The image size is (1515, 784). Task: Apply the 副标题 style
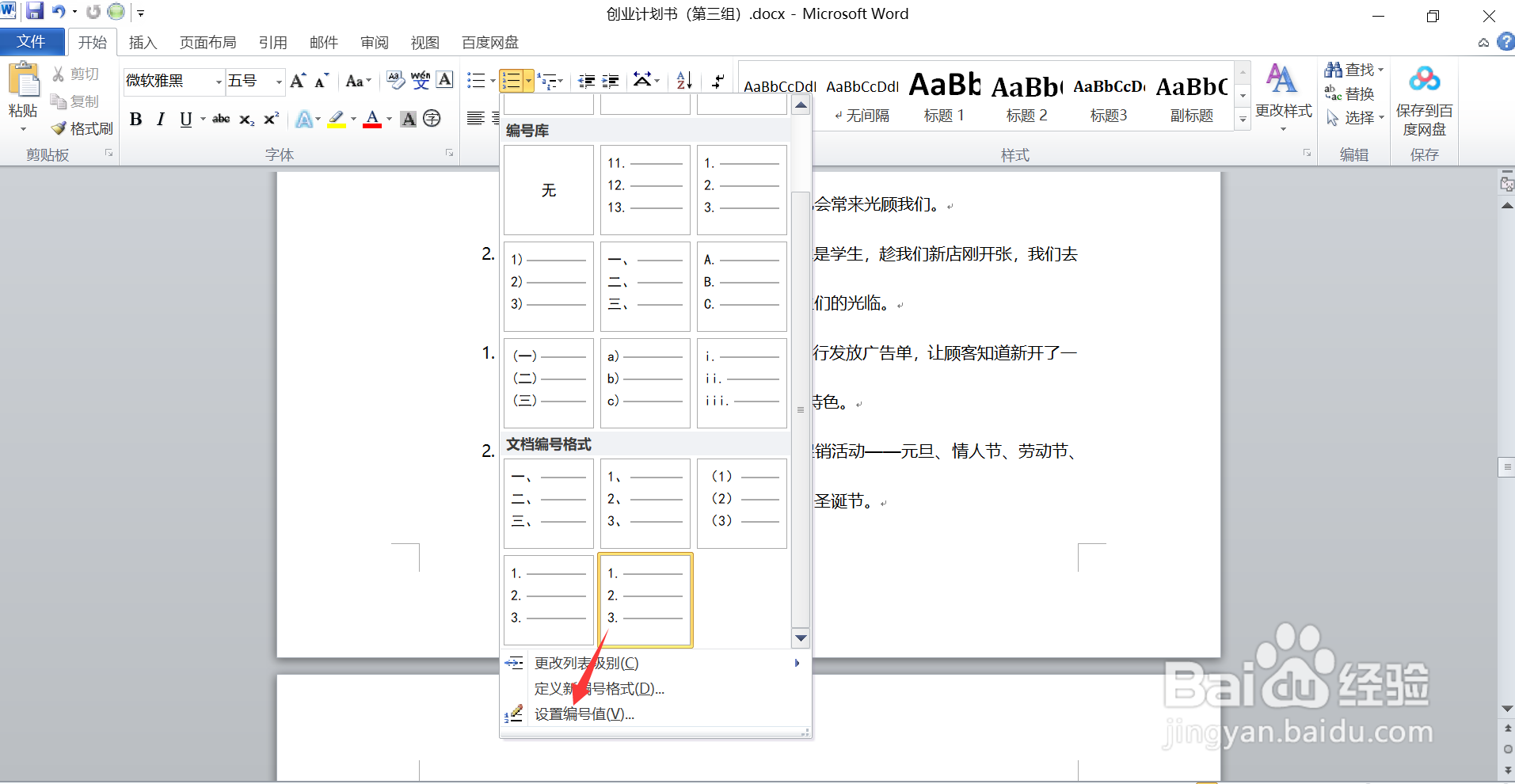pos(1192,96)
